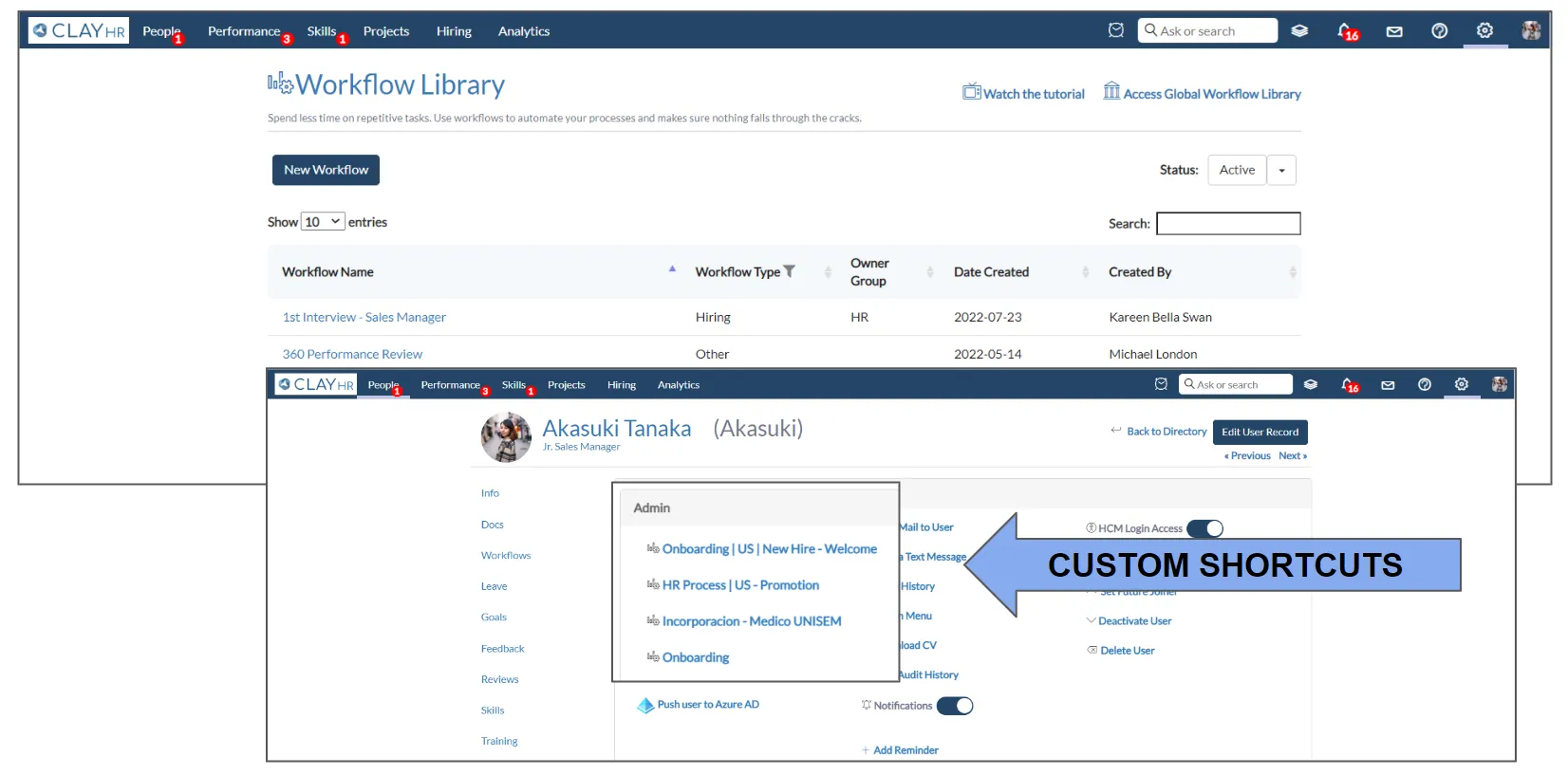This screenshot has width=1568, height=775.
Task: Click the Audit History link
Action: (928, 675)
